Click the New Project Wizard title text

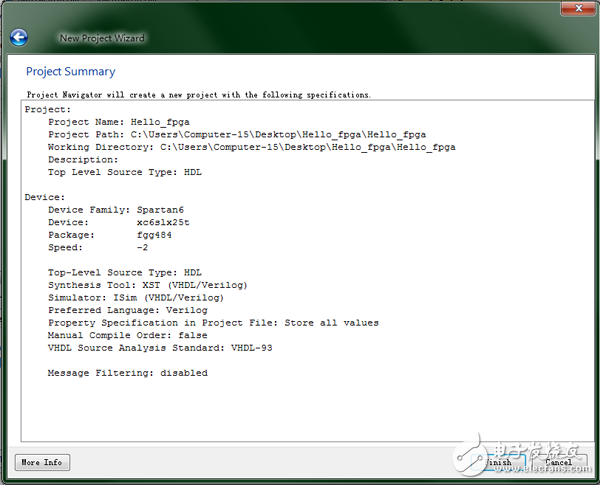(102, 39)
